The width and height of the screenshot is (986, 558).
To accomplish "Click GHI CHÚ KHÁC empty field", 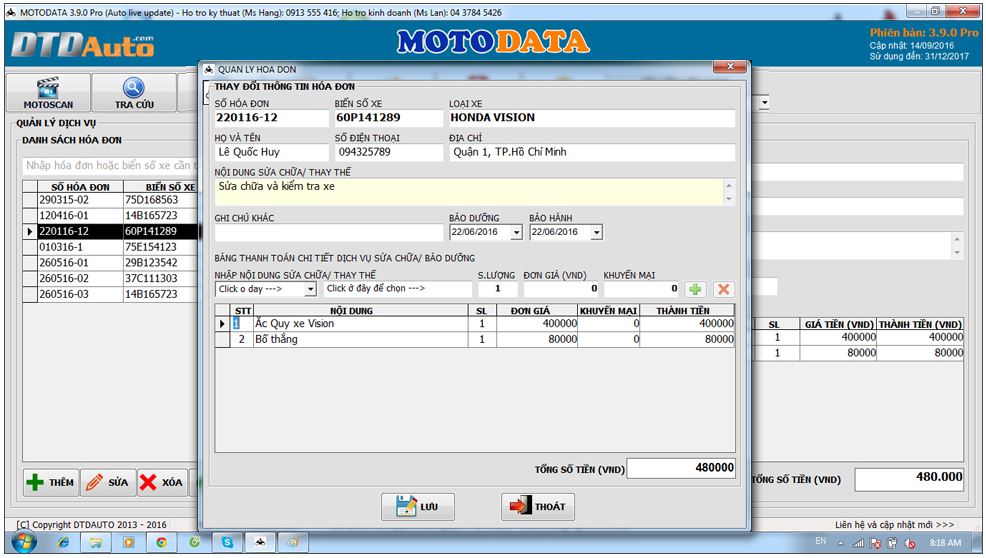I will click(x=329, y=233).
